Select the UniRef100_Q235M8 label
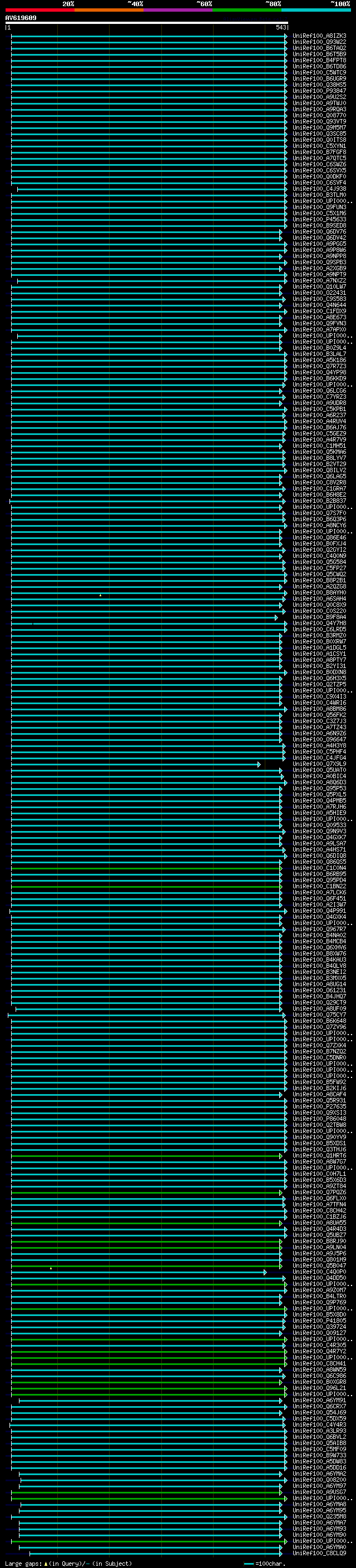The image size is (356, 1568). [319, 1516]
